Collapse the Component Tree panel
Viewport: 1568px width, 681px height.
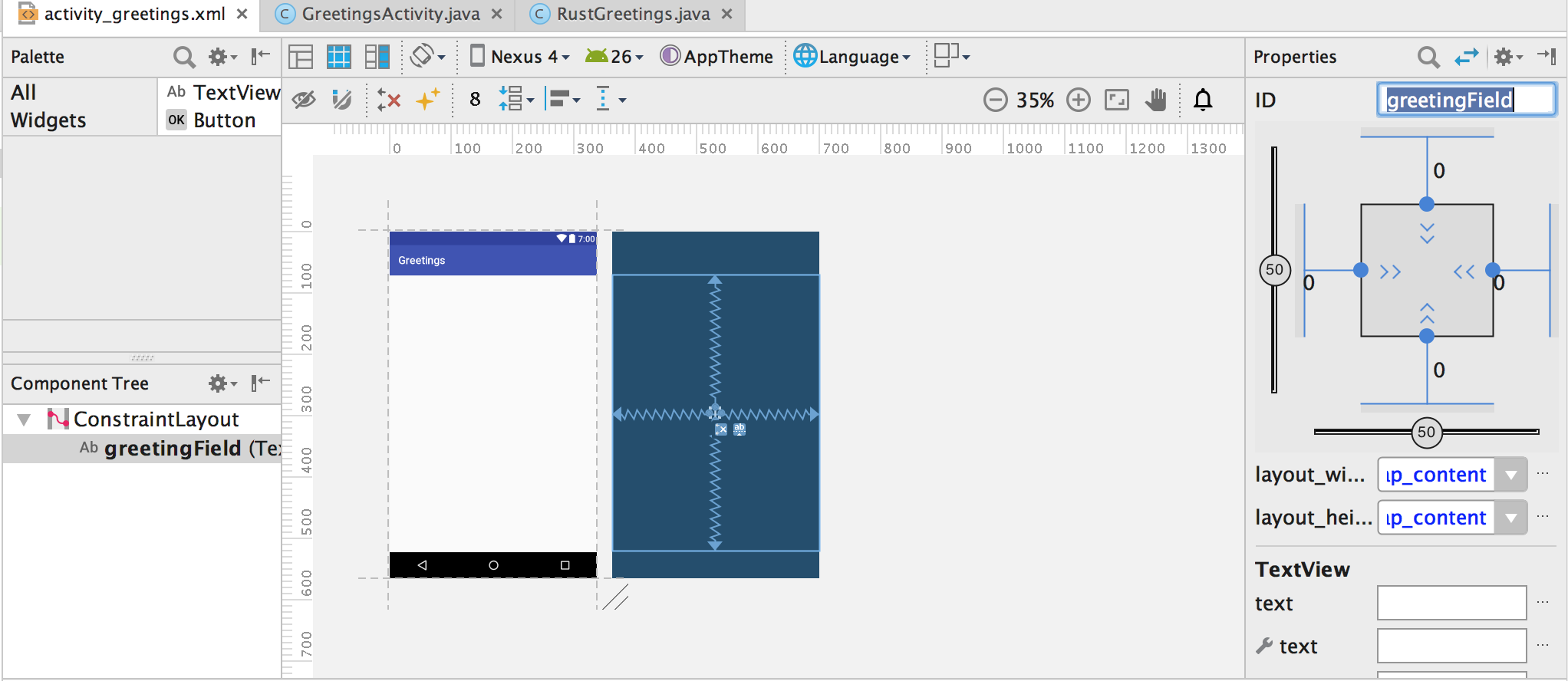coord(261,382)
